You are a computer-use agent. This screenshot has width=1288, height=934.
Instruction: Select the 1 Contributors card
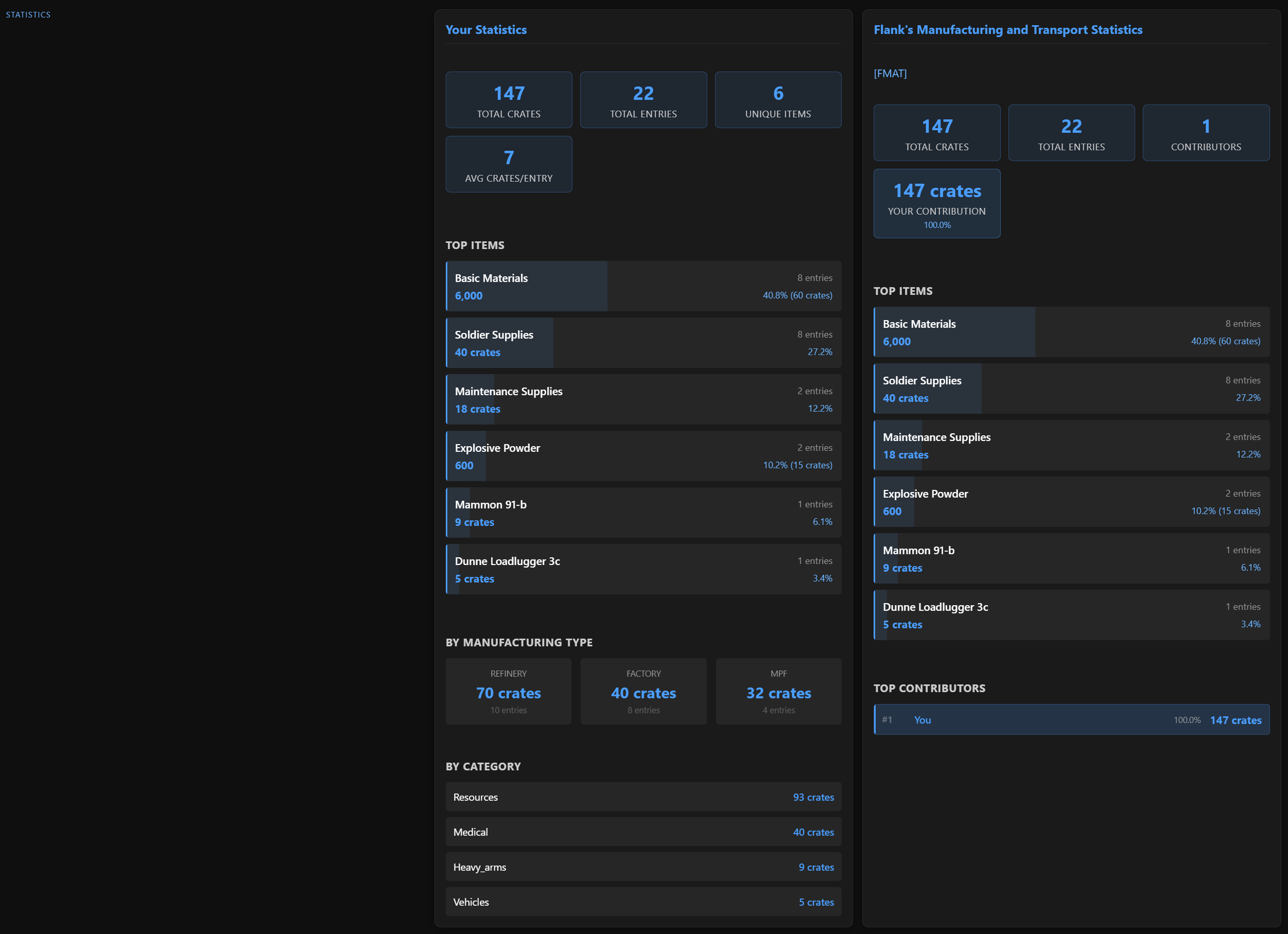[1205, 133]
